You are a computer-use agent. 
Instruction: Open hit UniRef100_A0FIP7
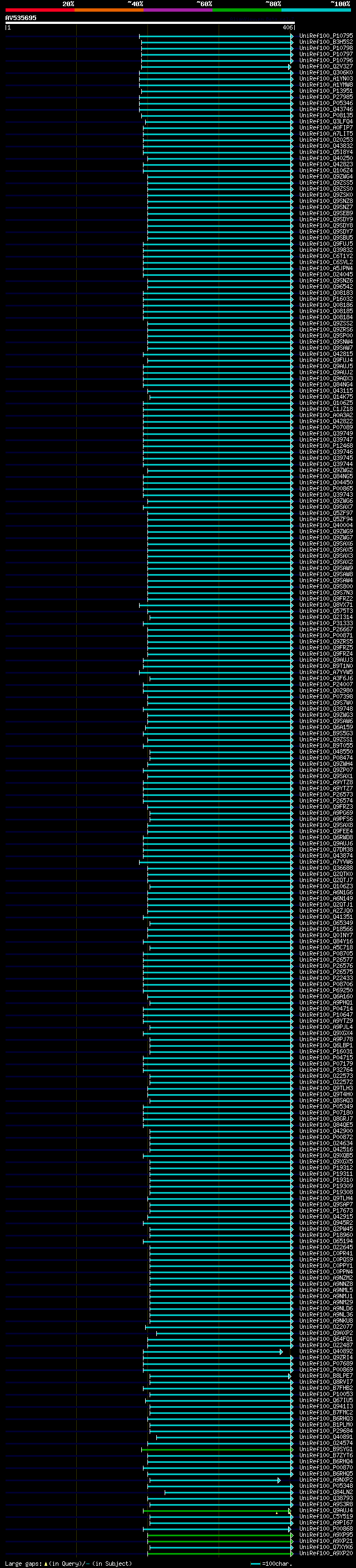pyautogui.click(x=325, y=128)
